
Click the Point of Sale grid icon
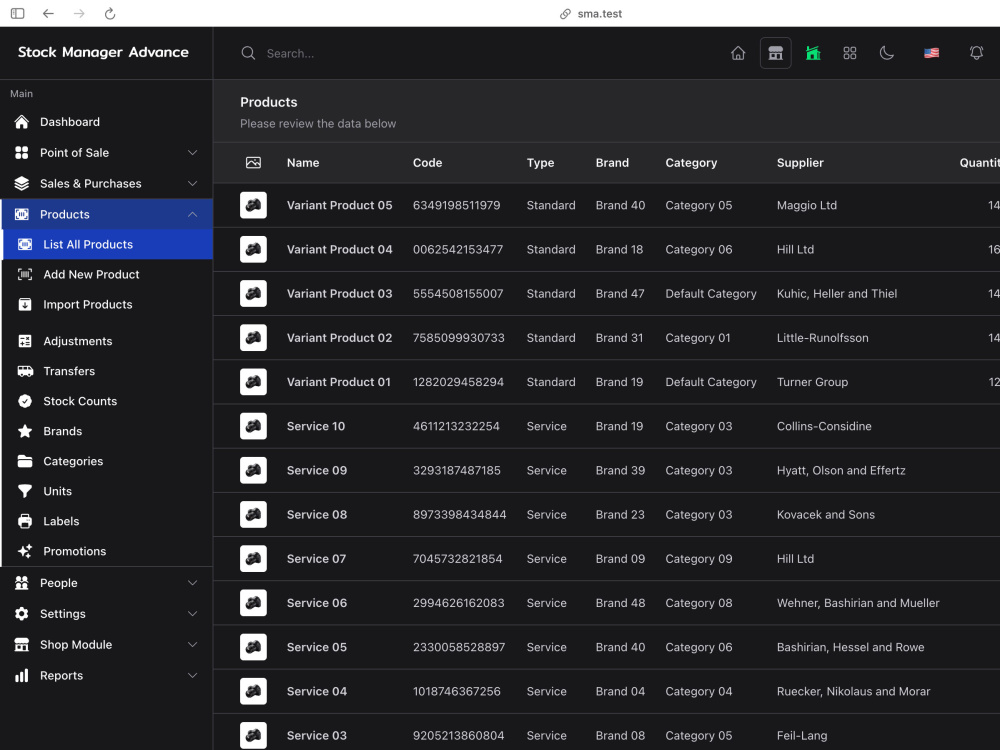pyautogui.click(x=22, y=152)
